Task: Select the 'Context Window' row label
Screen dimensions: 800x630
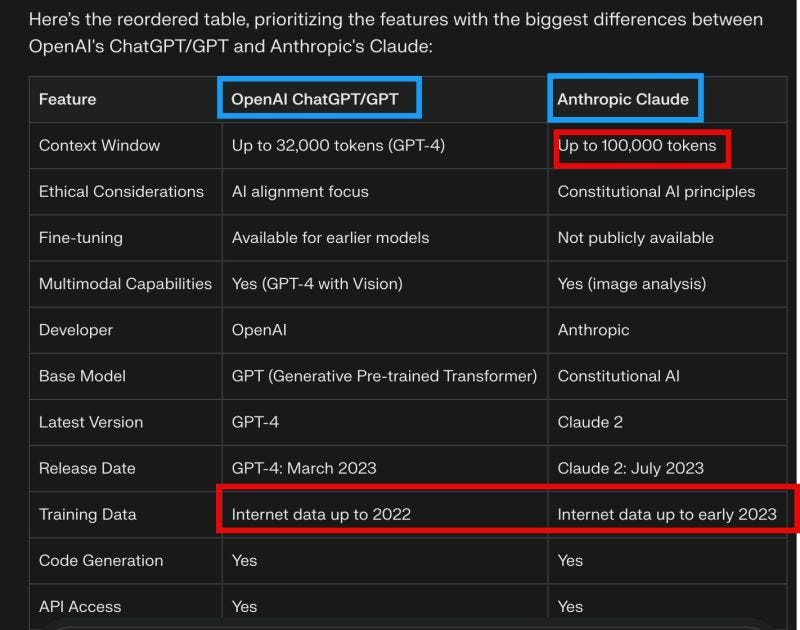Action: 99,145
